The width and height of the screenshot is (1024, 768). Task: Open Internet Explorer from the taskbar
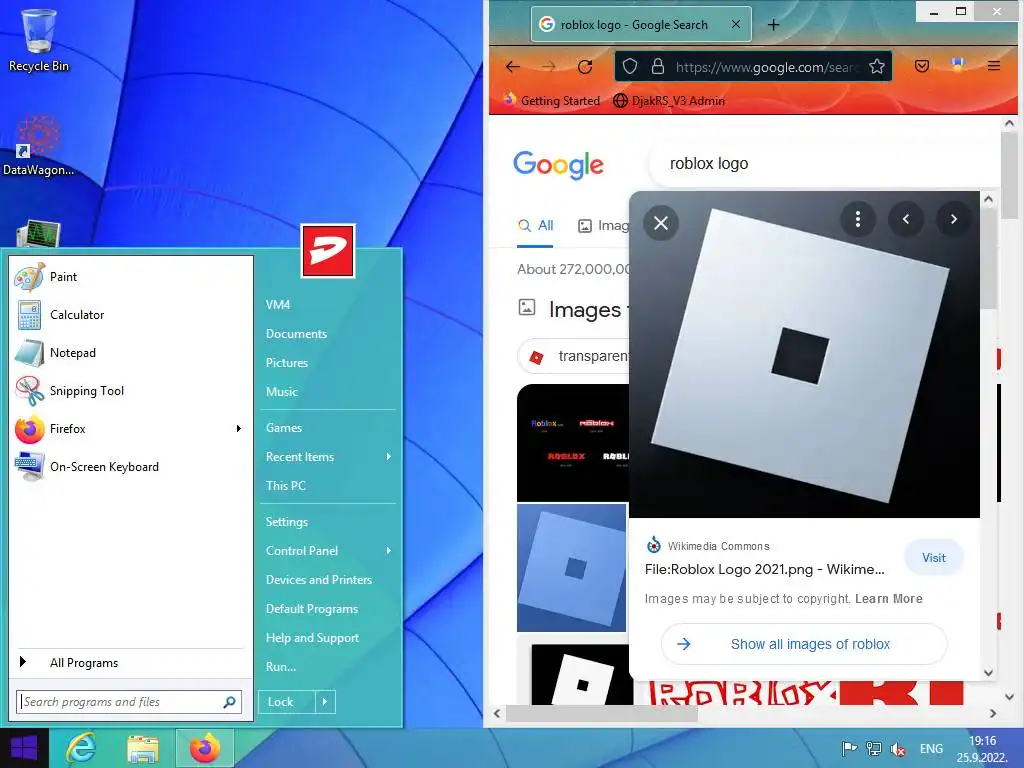pyautogui.click(x=81, y=748)
